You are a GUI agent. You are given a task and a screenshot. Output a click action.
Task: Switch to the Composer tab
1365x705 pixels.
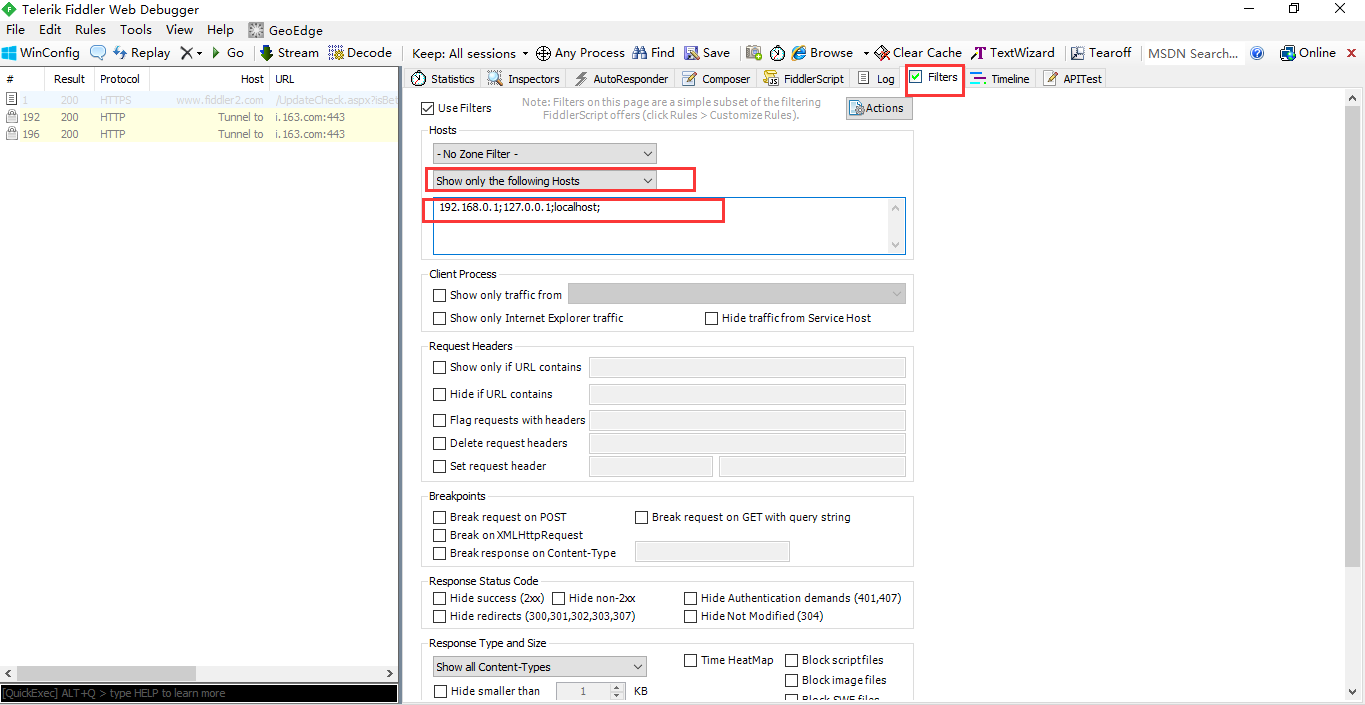point(716,79)
